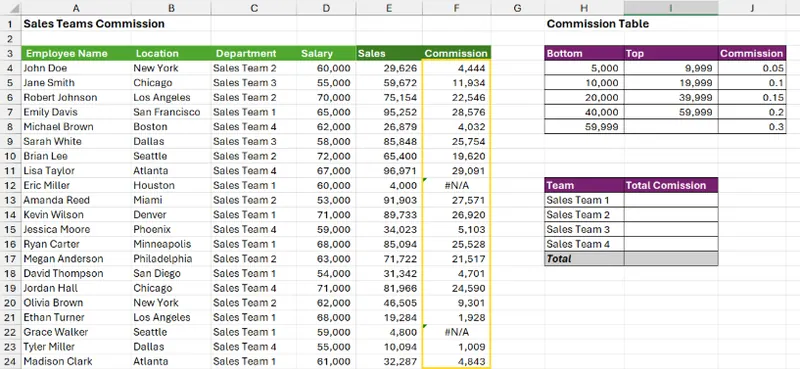The height and width of the screenshot is (369, 800).
Task: Click the gray cell beside Total
Action: coord(671,259)
